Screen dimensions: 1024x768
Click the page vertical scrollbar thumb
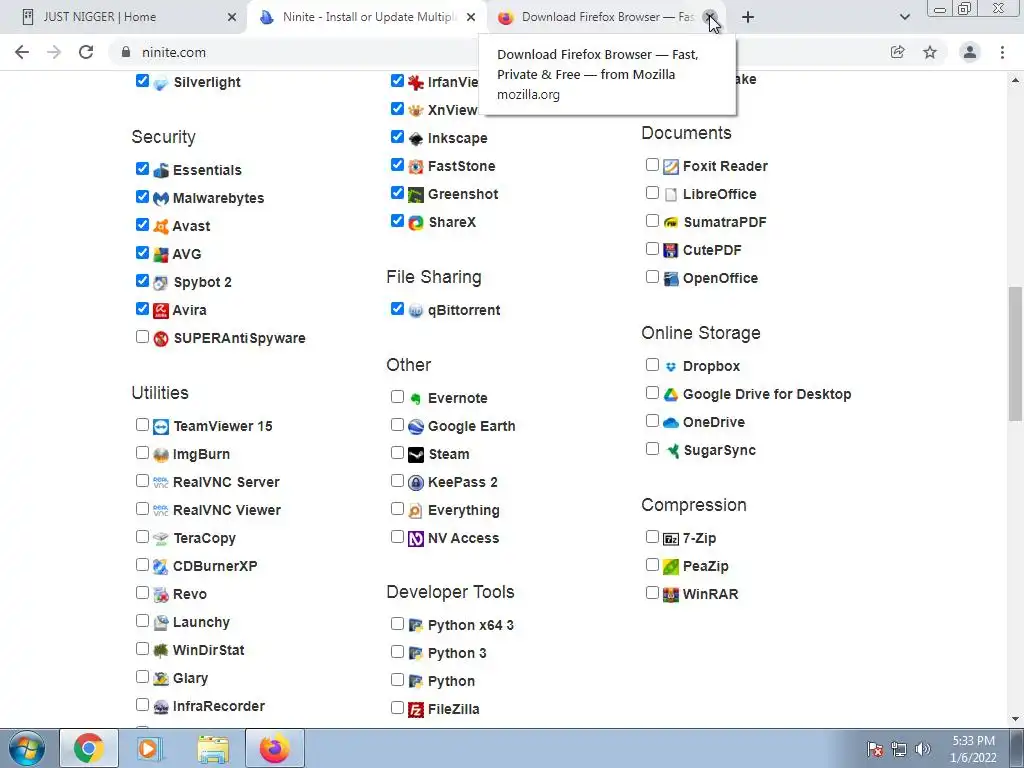tap(1015, 353)
